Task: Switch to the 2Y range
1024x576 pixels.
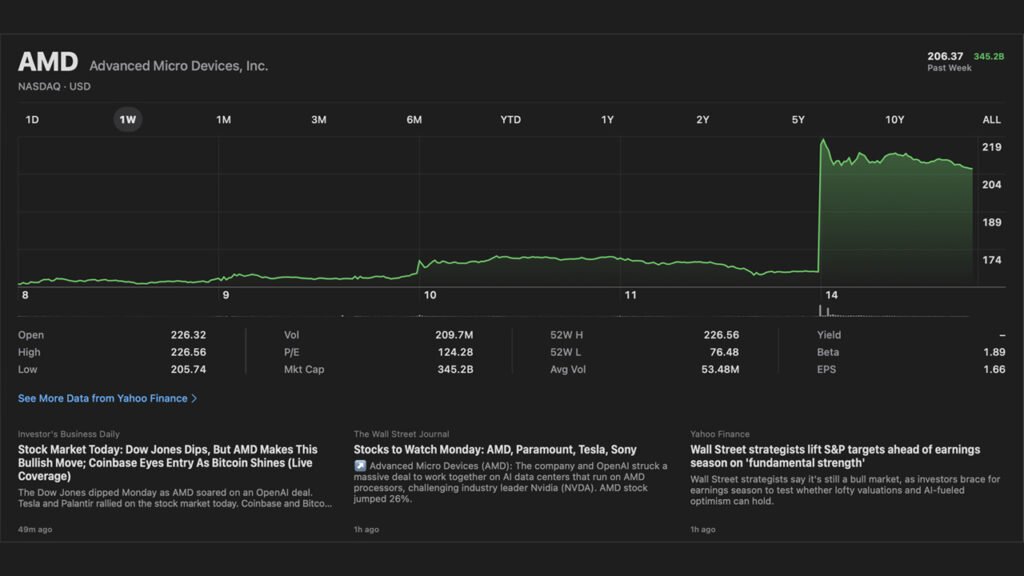Action: pos(703,120)
